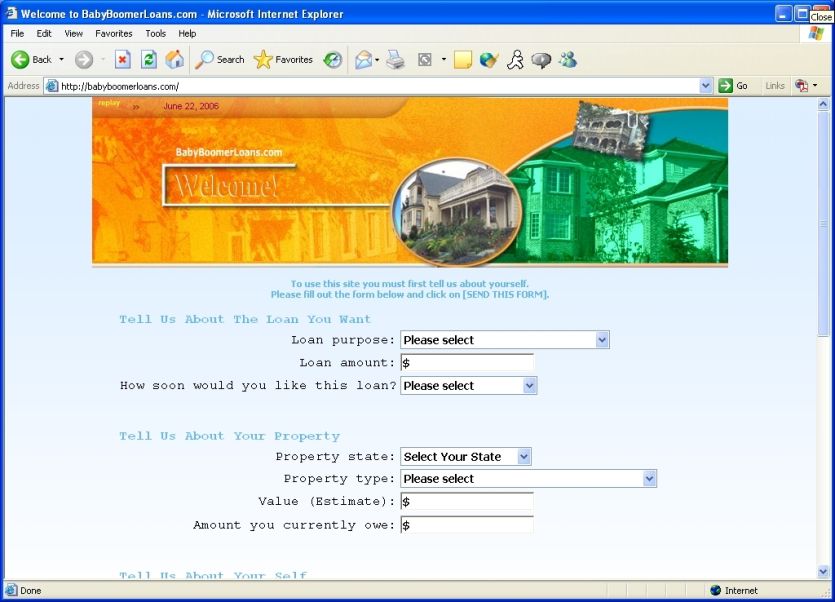
Task: Go to the Home page icon
Action: coord(174,60)
